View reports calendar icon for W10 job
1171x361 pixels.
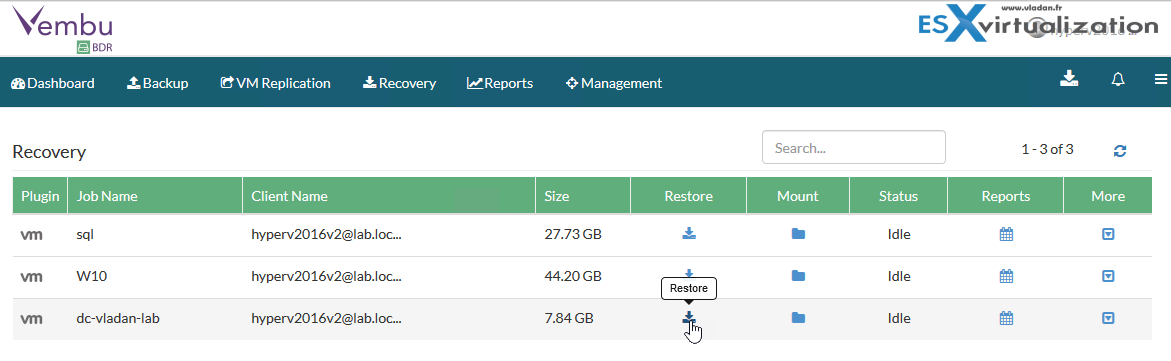tap(1006, 276)
